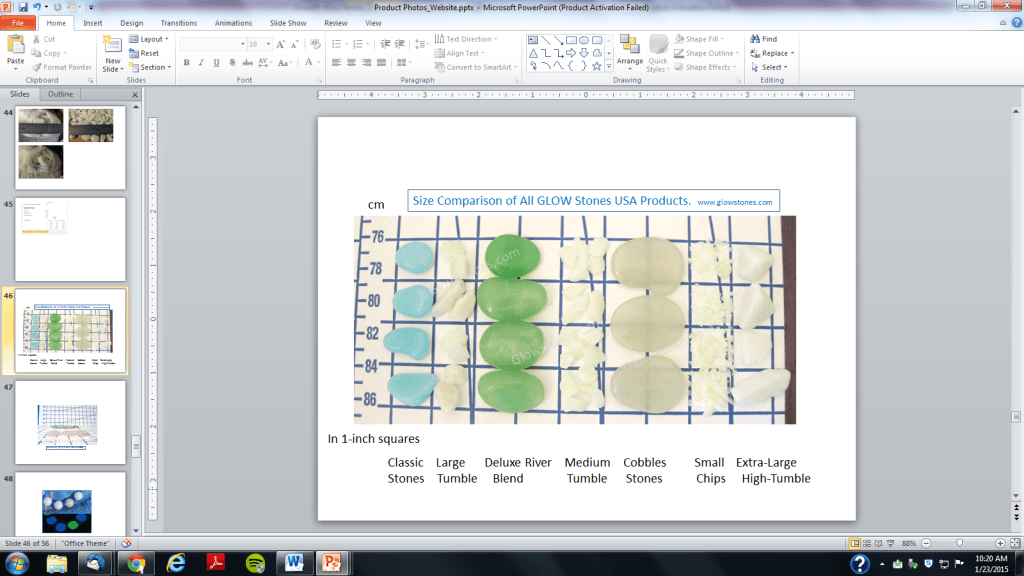
Task: Open the Font Color picker
Action: [312, 63]
